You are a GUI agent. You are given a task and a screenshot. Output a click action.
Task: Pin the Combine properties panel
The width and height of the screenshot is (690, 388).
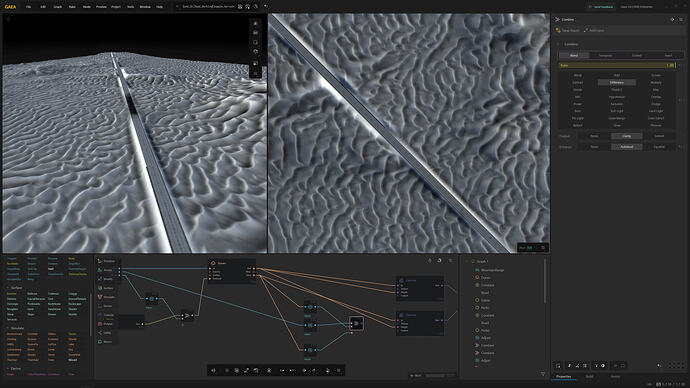click(672, 19)
